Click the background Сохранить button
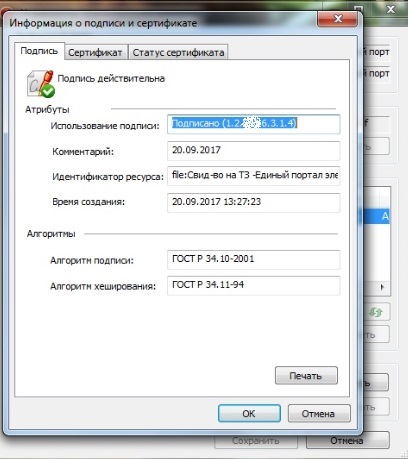The height and width of the screenshot is (459, 408). coord(256,441)
